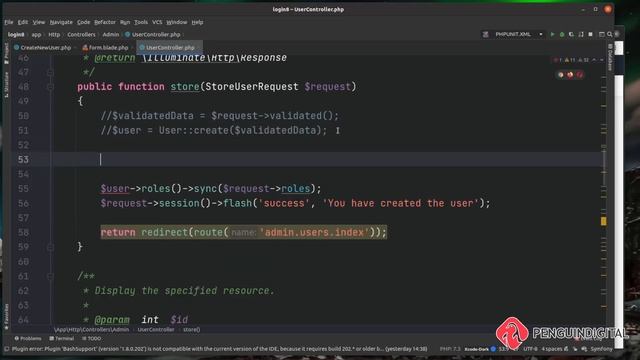Screen dimensions: 640x360
Task: Click the error count in the inspections widget
Action: [x=558, y=60]
